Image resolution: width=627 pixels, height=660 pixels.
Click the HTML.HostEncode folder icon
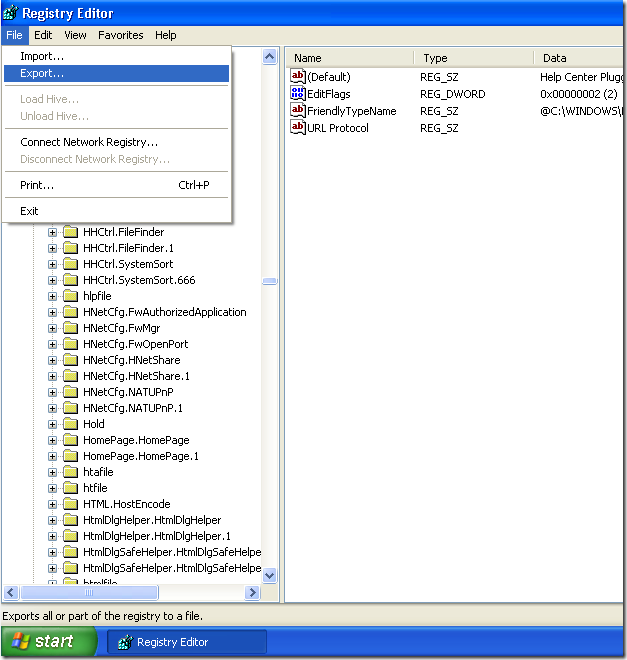point(70,504)
